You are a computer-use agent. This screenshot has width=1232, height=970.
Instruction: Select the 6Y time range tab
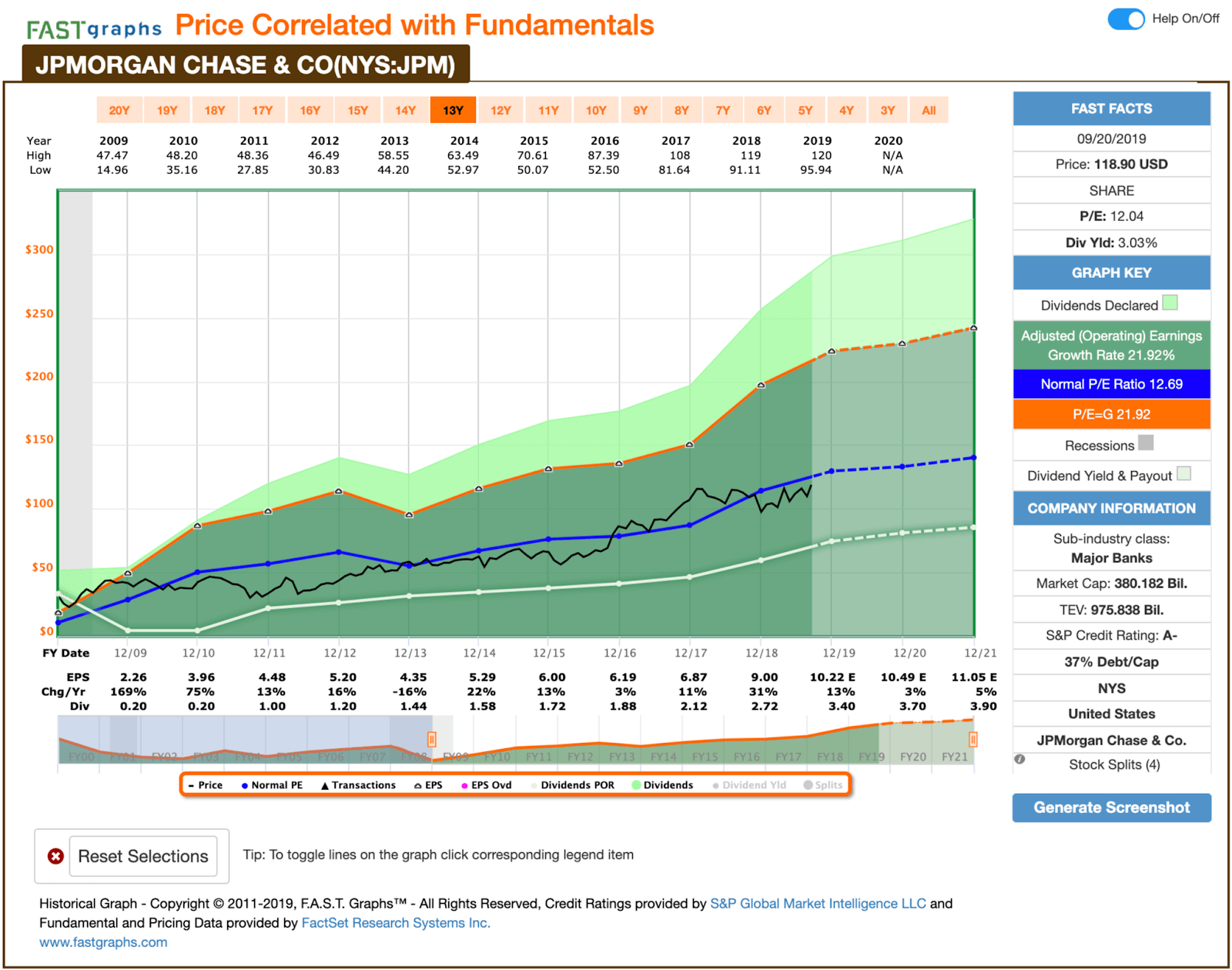click(x=765, y=110)
